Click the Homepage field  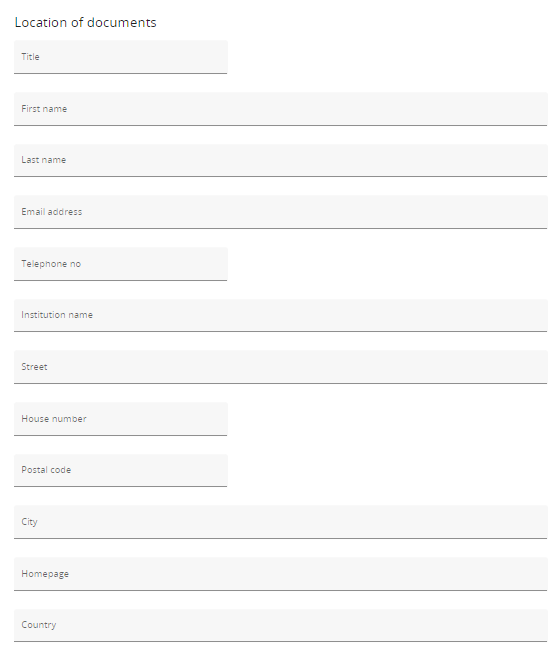[x=281, y=574]
